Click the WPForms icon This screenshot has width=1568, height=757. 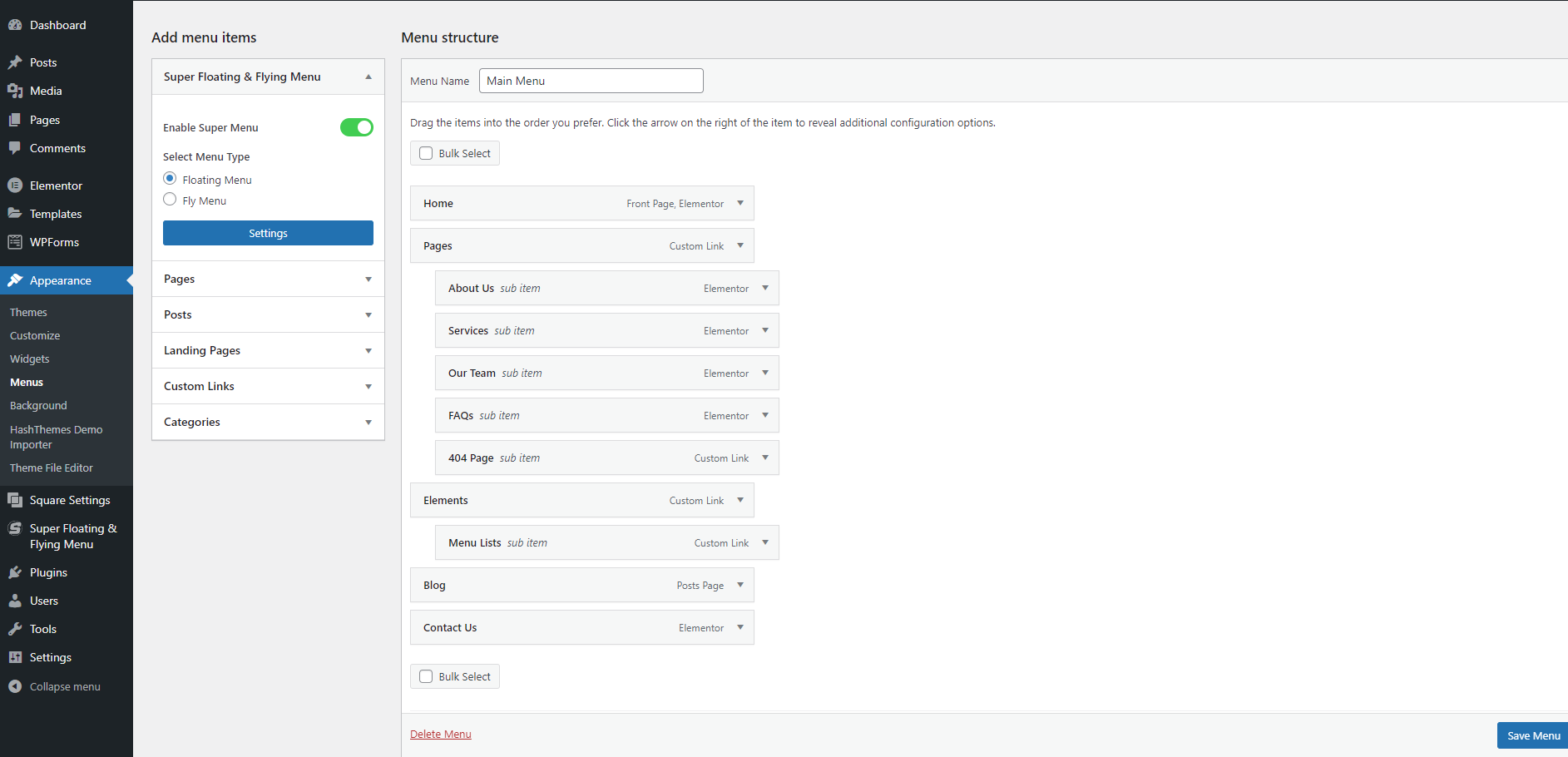tap(15, 242)
